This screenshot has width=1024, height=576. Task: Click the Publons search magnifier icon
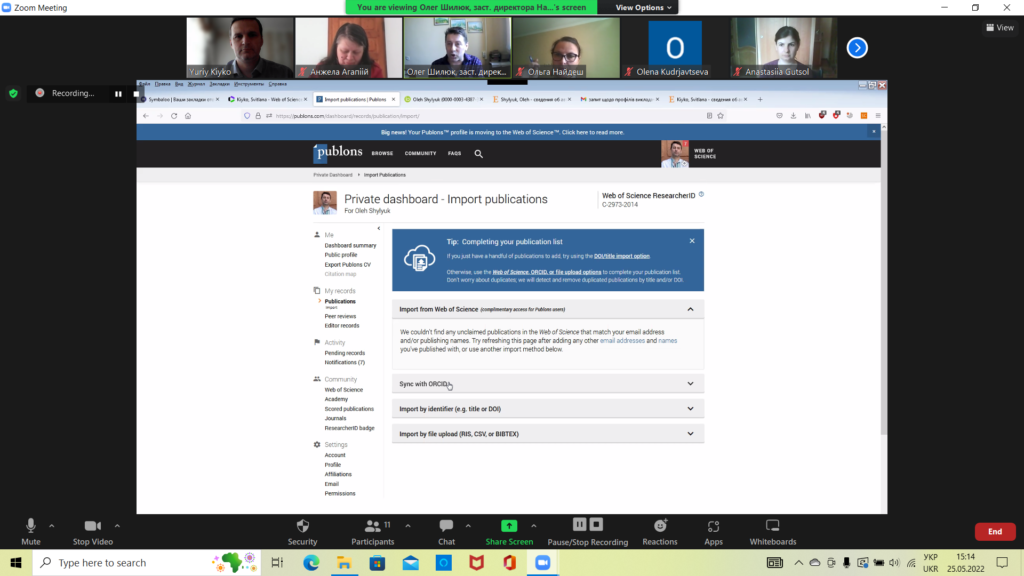(479, 154)
